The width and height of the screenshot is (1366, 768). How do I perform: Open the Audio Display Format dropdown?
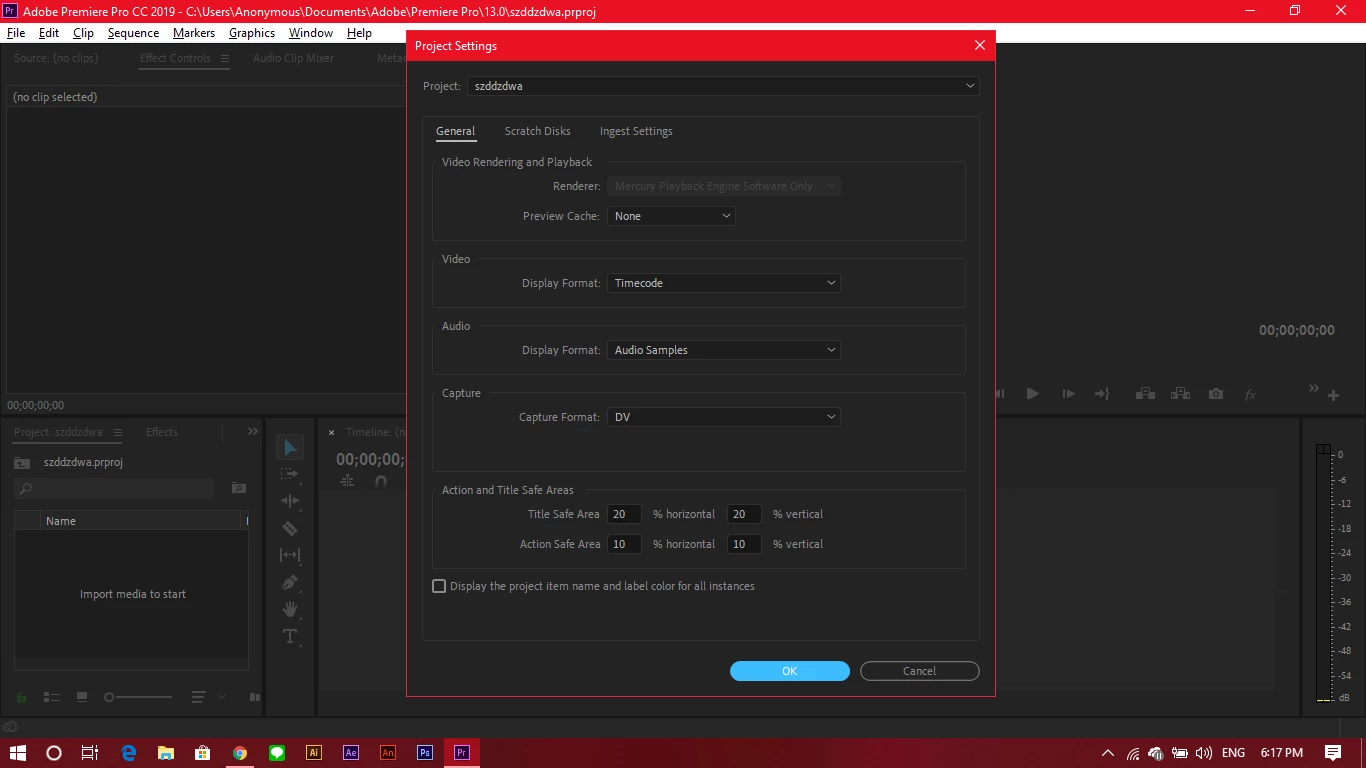[724, 350]
